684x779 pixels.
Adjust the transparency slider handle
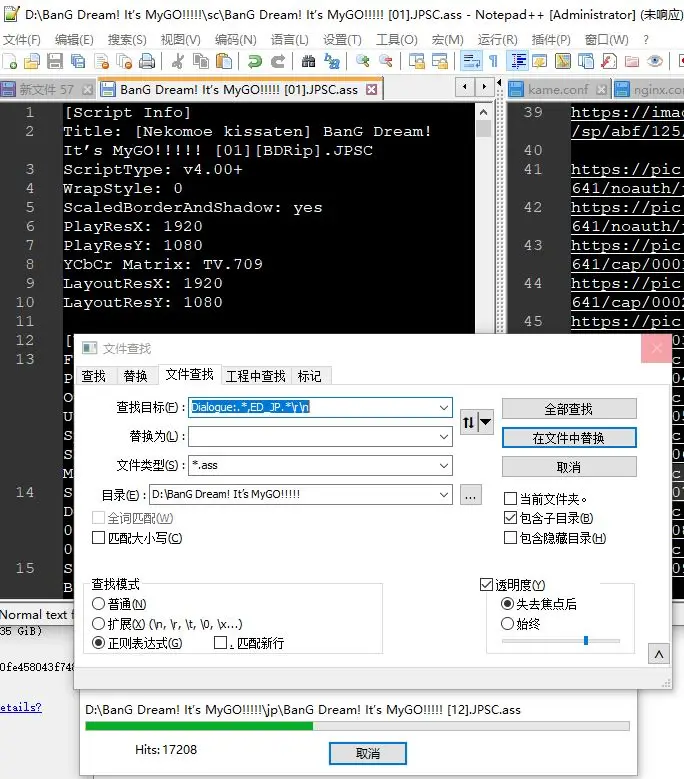pos(586,640)
